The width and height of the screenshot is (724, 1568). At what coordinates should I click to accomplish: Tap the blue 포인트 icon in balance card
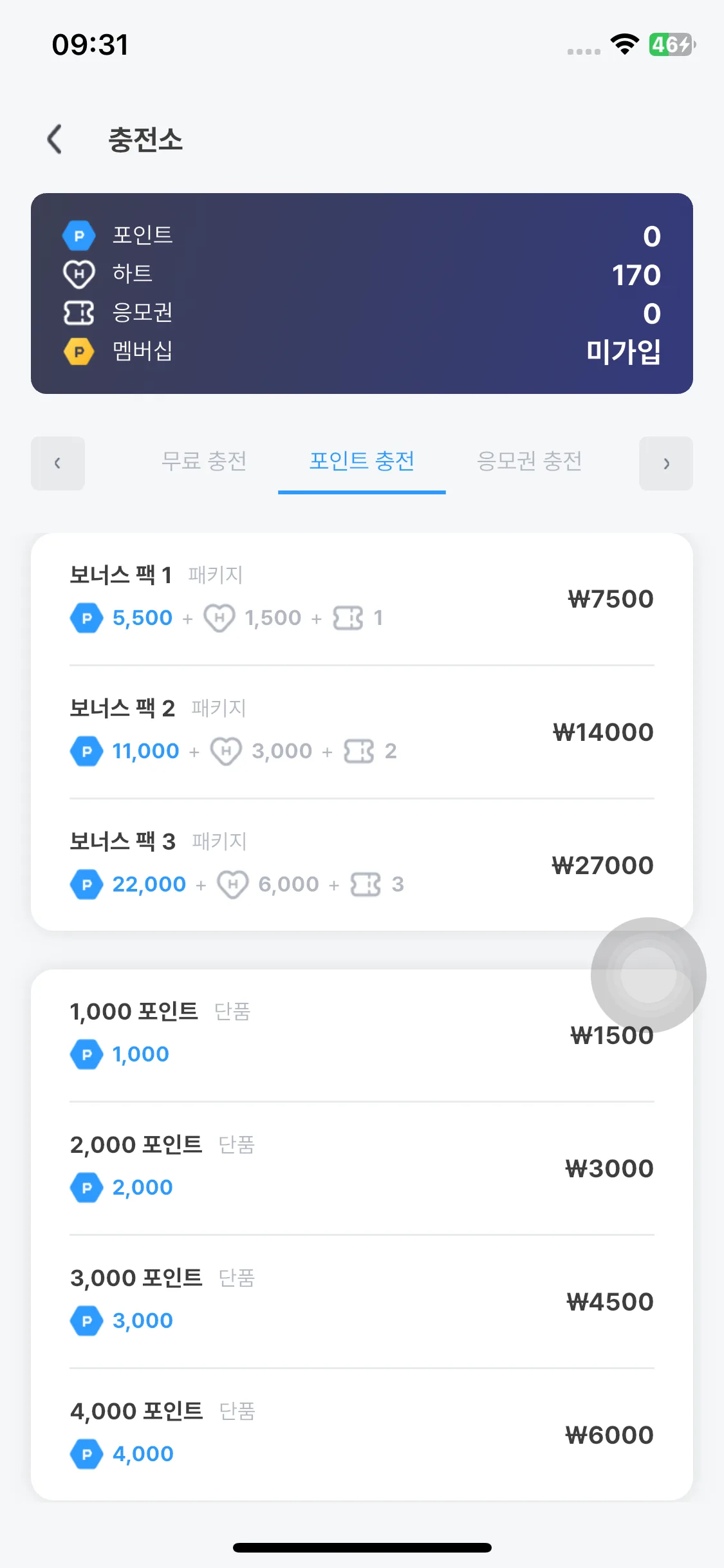tap(79, 236)
